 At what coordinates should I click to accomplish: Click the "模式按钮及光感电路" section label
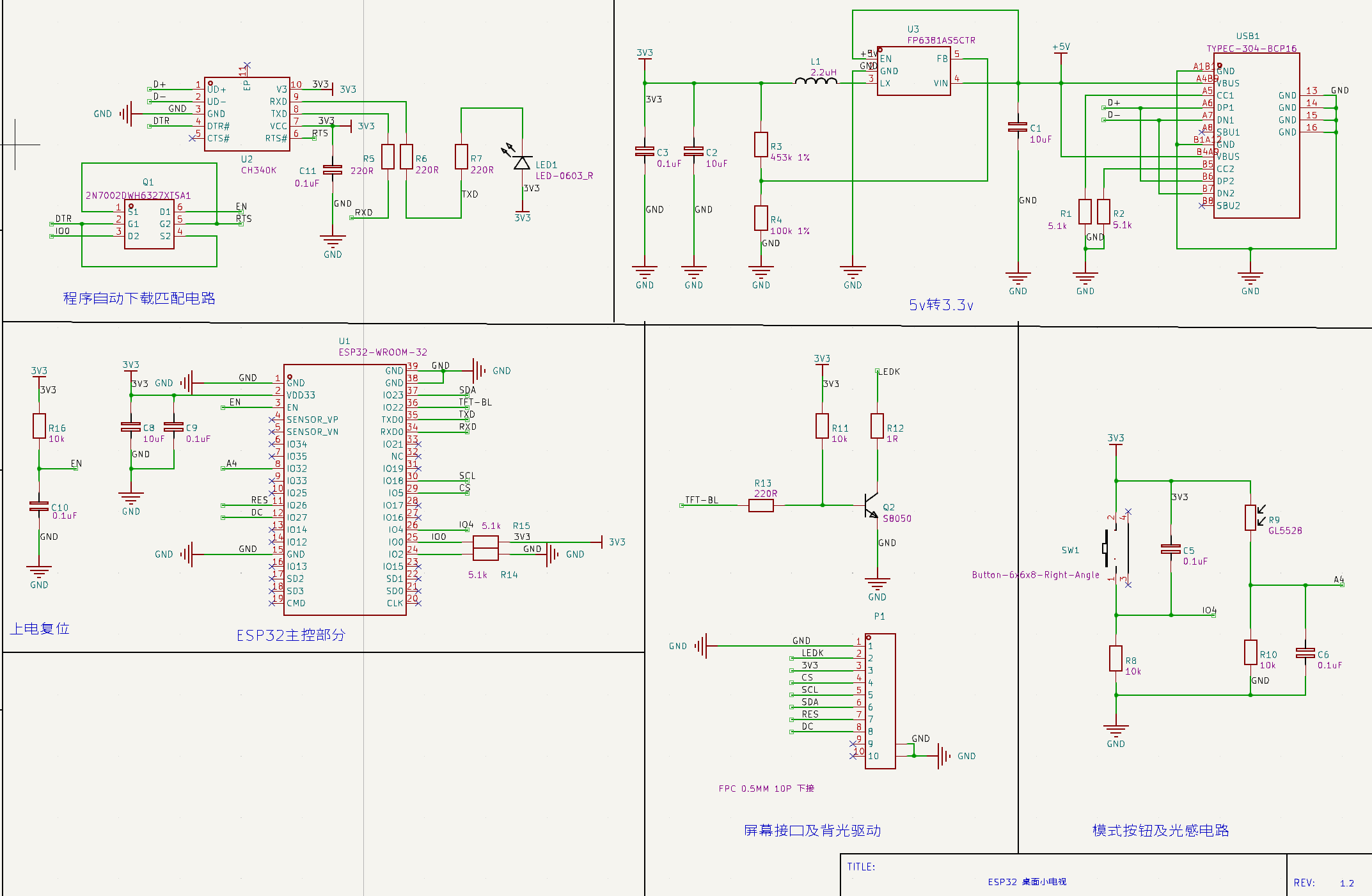[x=1160, y=830]
